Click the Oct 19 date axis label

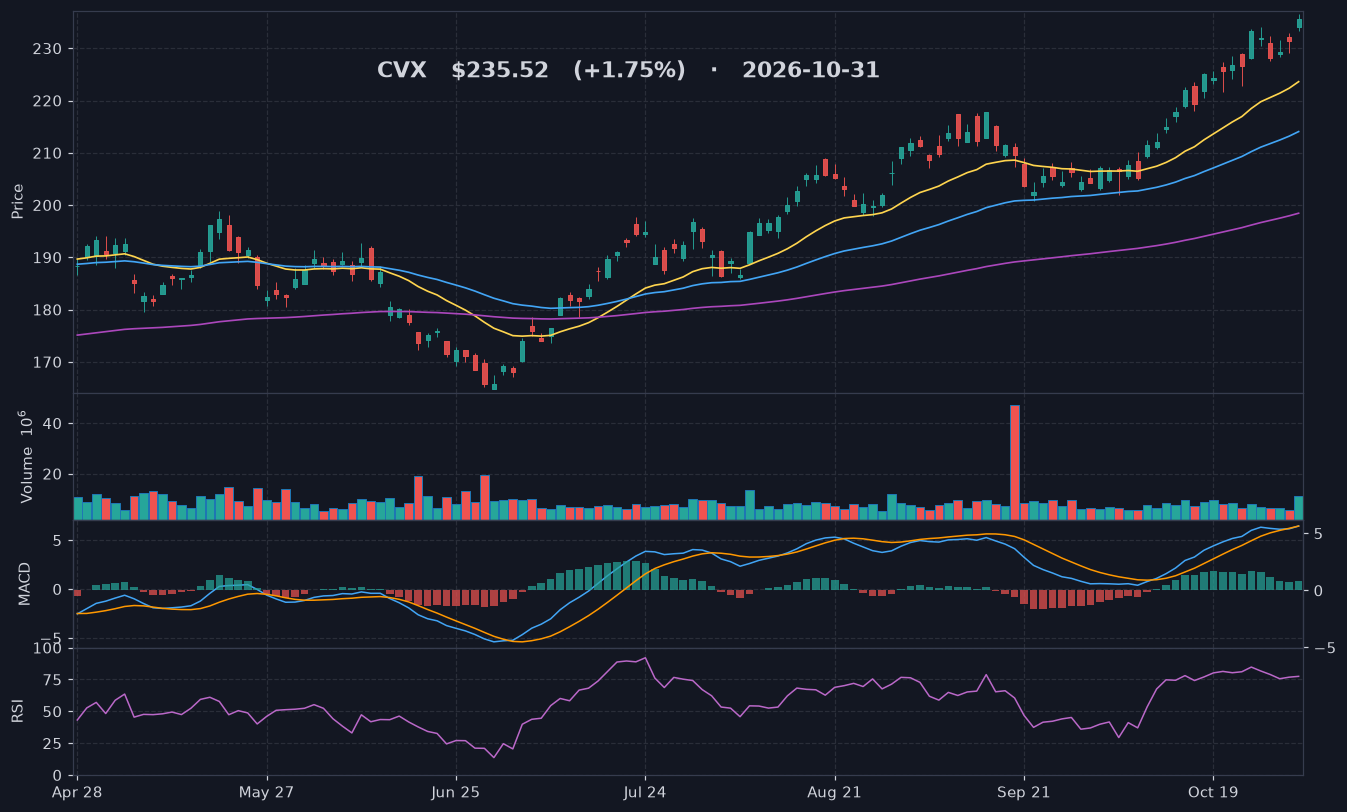1212,791
